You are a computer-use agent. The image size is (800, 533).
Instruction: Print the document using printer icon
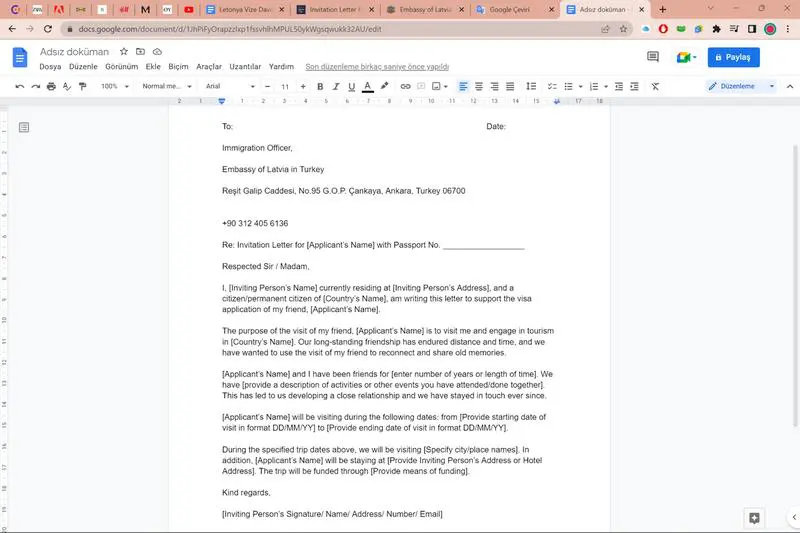(x=51, y=87)
